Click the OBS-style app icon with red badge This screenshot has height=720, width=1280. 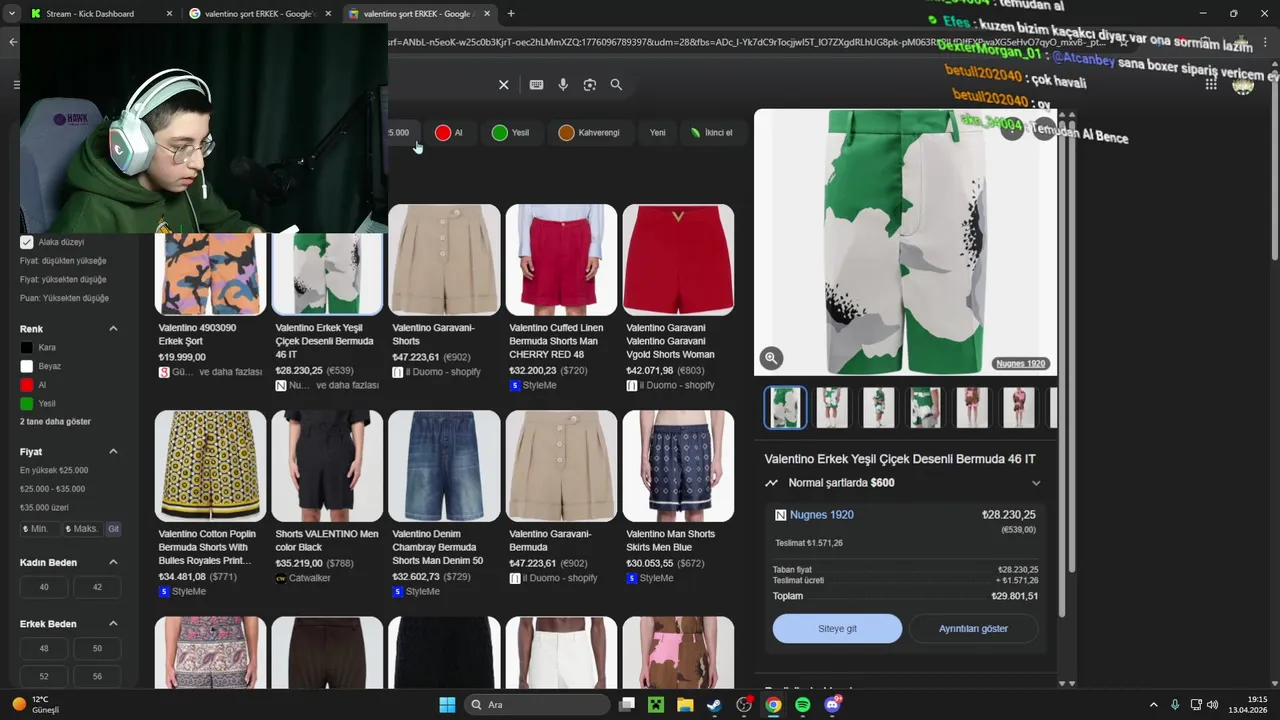tap(744, 705)
